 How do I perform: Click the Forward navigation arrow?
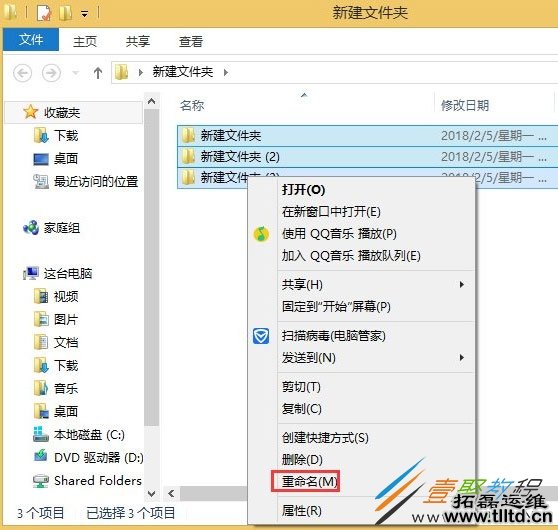pos(51,73)
